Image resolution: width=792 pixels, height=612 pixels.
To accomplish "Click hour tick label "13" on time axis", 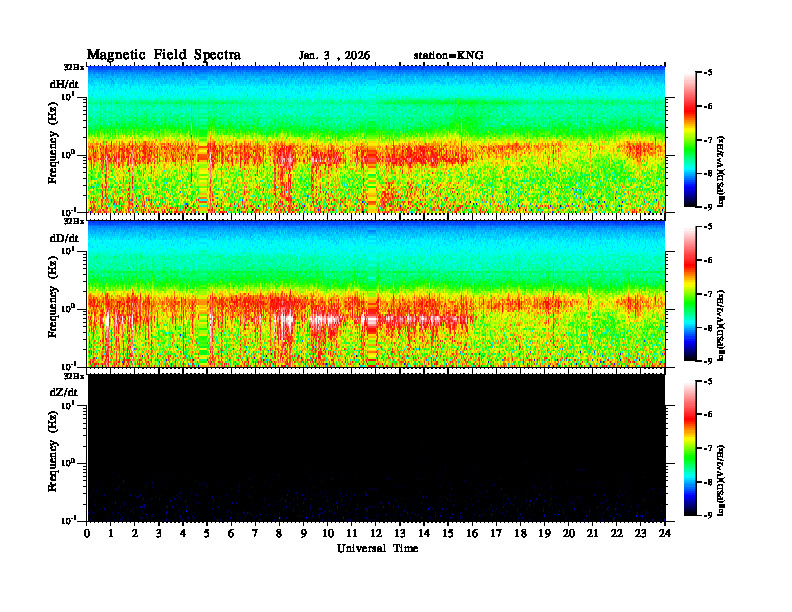I will click(x=400, y=533).
